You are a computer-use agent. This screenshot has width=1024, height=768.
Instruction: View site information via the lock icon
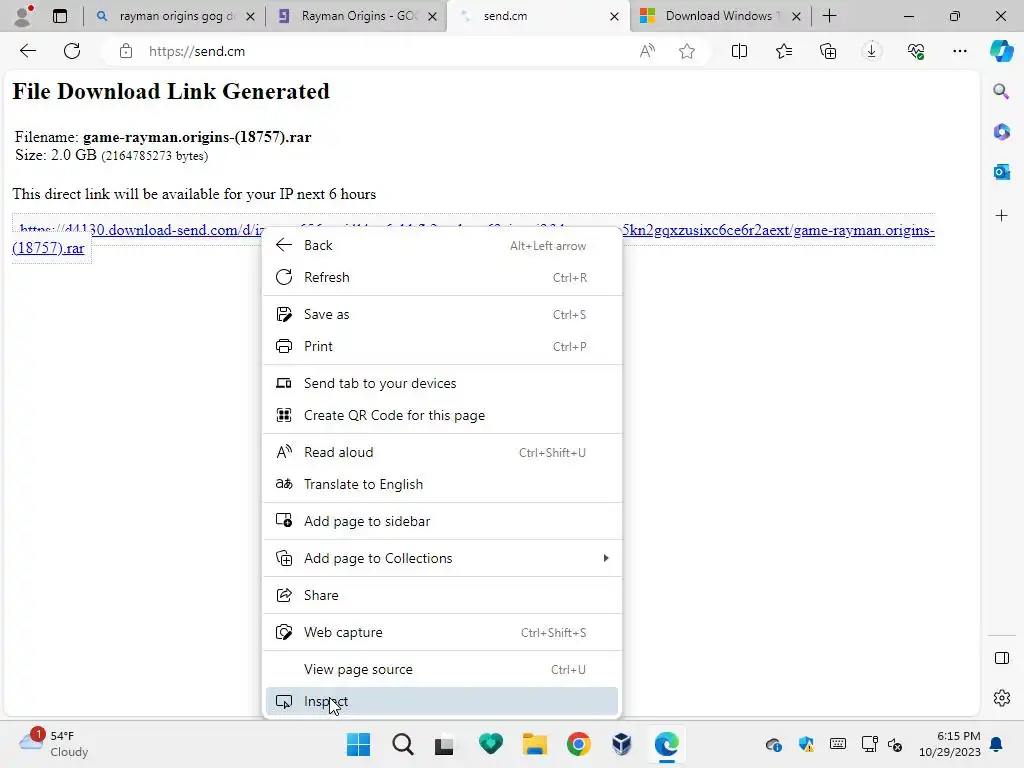pos(126,51)
